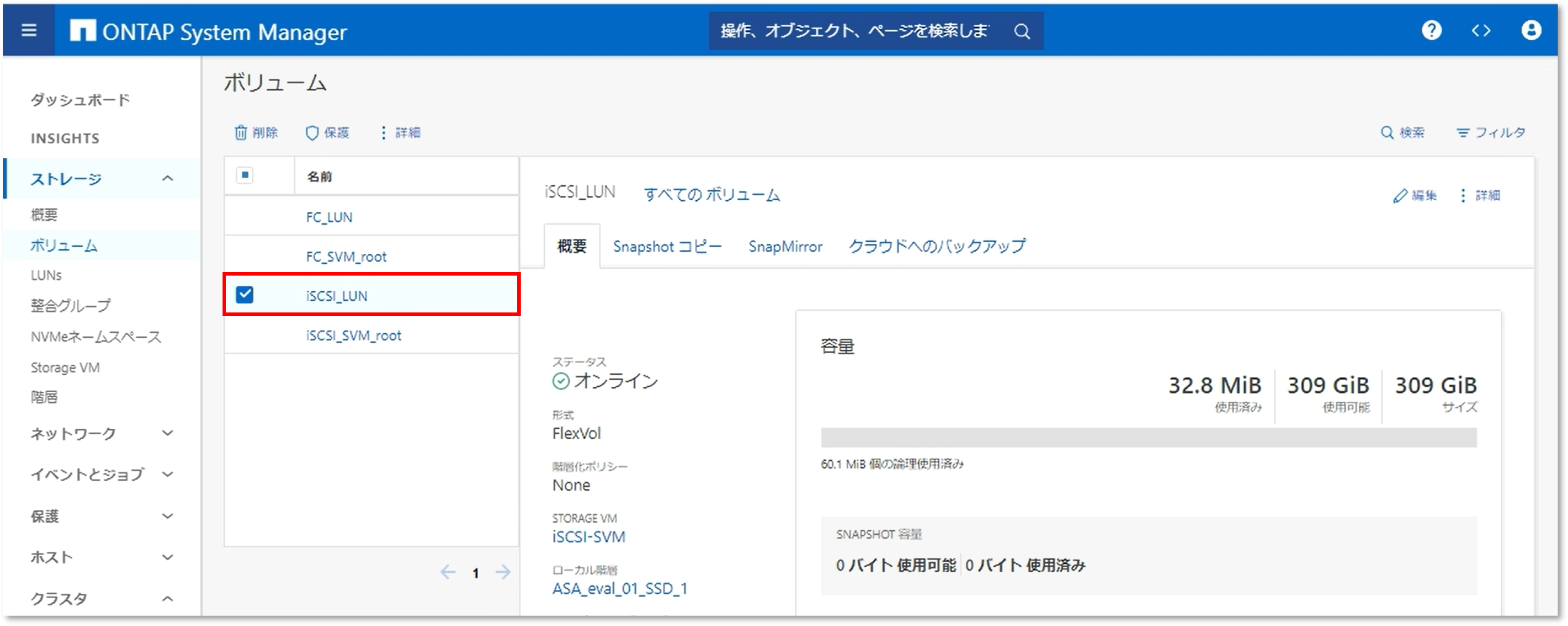This screenshot has height=626, width=1568.
Task: Click the capacity usage bar
Action: tap(1149, 438)
